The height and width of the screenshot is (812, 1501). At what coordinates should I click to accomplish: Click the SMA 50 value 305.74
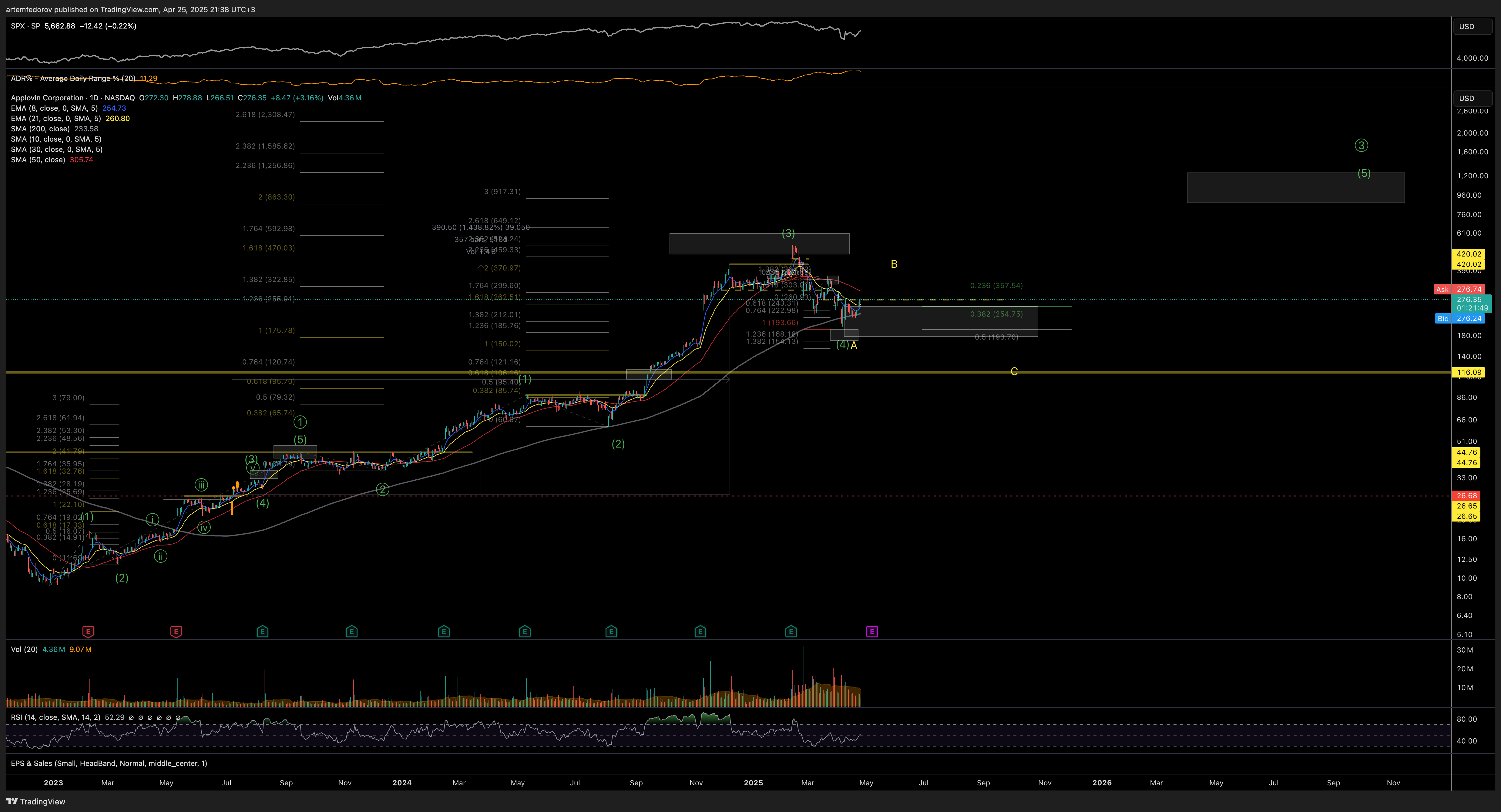tap(82, 160)
